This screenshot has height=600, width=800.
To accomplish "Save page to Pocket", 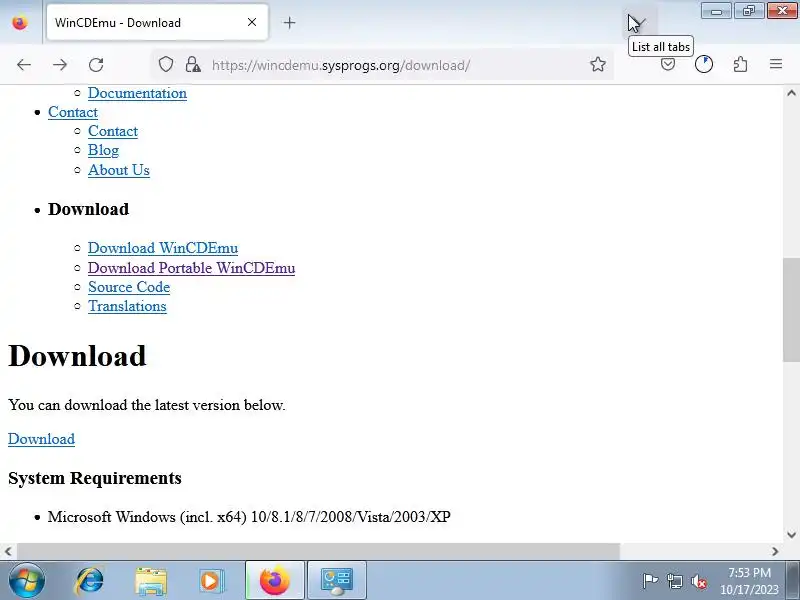I will [x=668, y=65].
